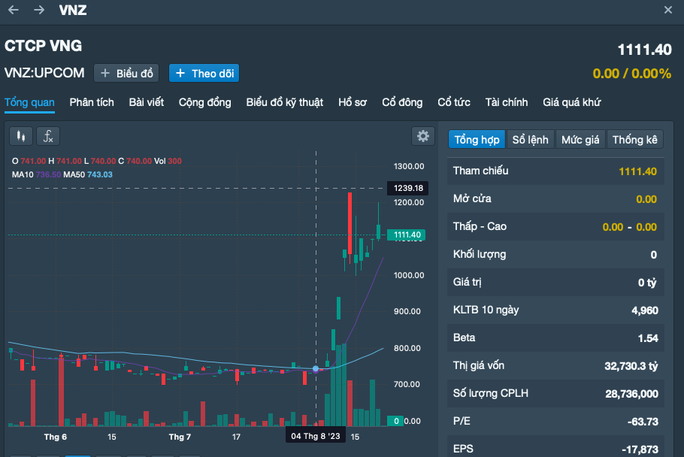
Task: Close the VNZ panel
Action: tap(668, 10)
